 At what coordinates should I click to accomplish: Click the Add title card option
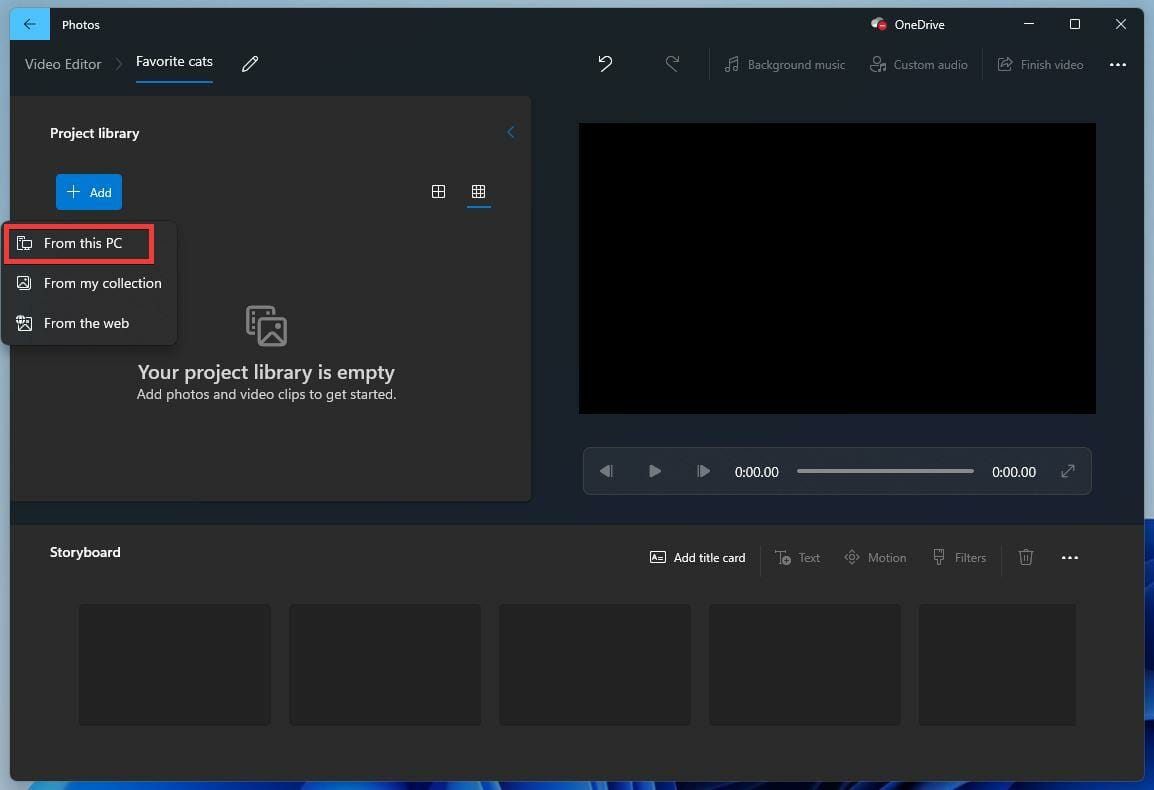(x=697, y=557)
